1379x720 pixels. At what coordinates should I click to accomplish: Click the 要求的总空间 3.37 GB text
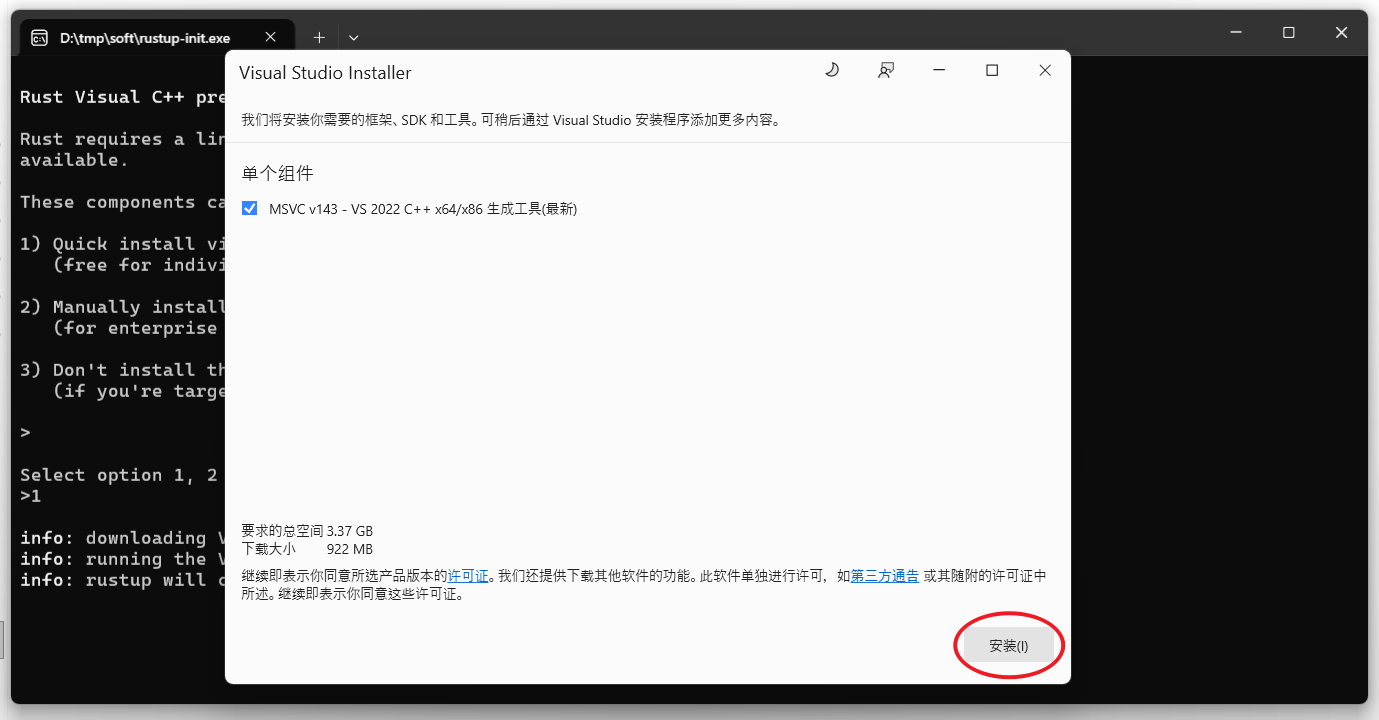(307, 531)
